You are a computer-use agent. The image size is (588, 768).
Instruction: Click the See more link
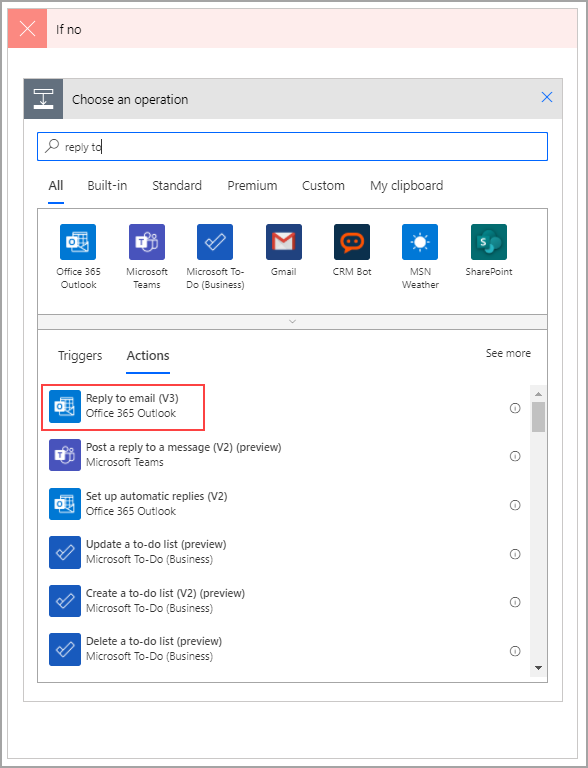tap(508, 353)
